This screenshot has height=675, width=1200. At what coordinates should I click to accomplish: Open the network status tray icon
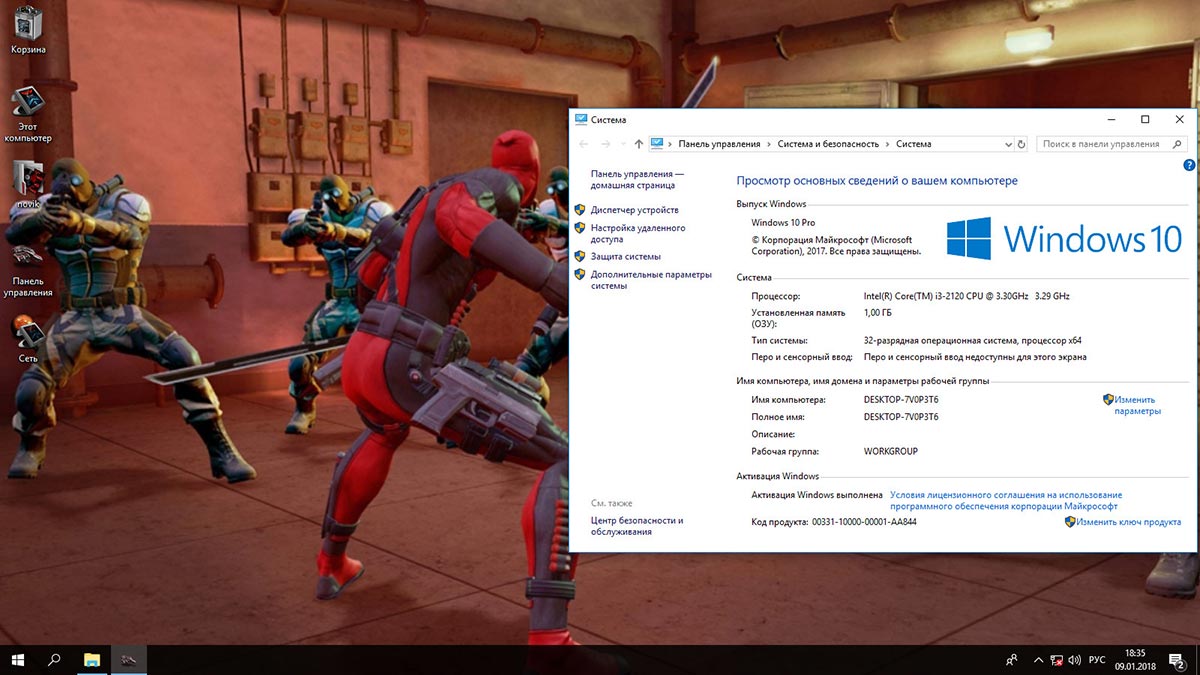[1056, 660]
